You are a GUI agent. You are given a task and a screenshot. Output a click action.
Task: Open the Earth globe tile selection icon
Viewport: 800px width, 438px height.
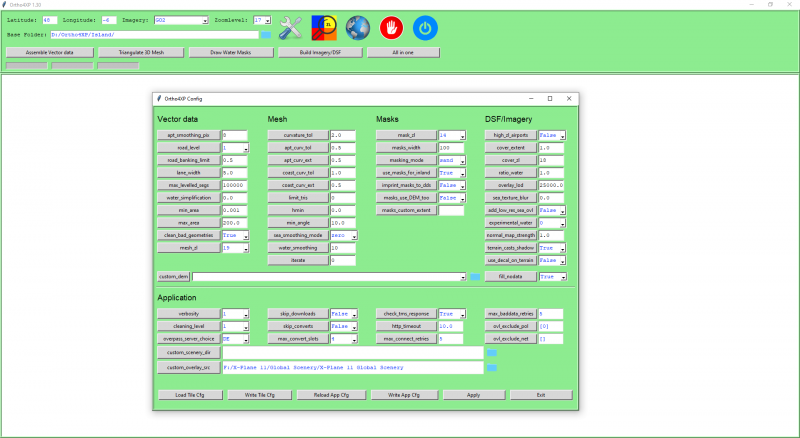[x=358, y=28]
